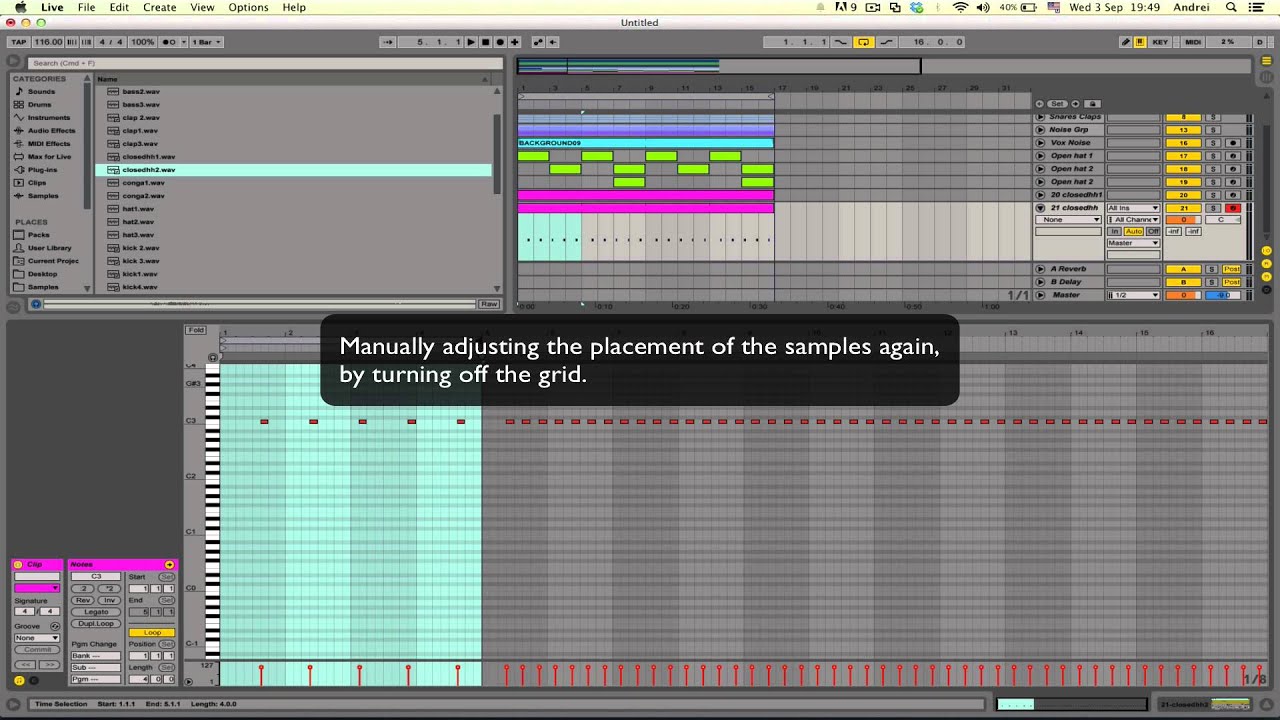Select the Max for Live category
Viewport: 1280px width, 720px height.
(49, 156)
